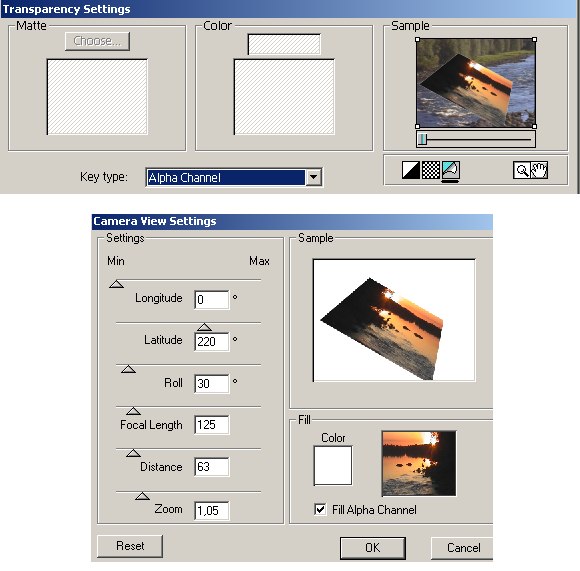The width and height of the screenshot is (580, 571).
Task: Select the hand pan tool
Action: coord(539,170)
